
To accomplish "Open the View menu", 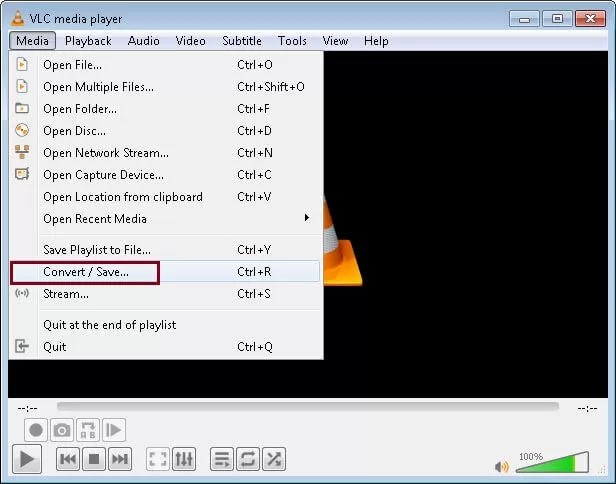I will tap(335, 41).
